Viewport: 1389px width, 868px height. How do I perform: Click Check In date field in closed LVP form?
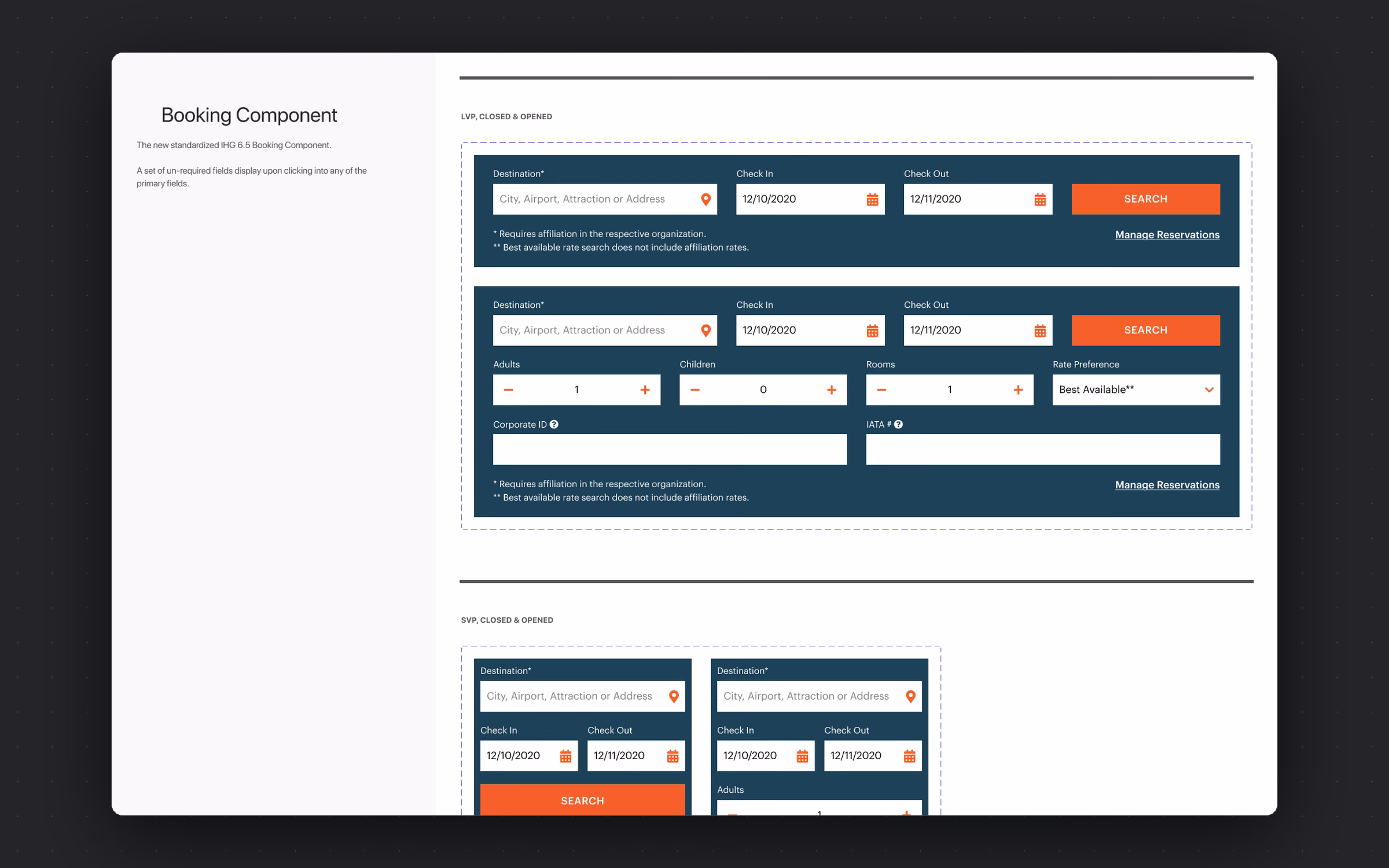pyautogui.click(x=810, y=199)
